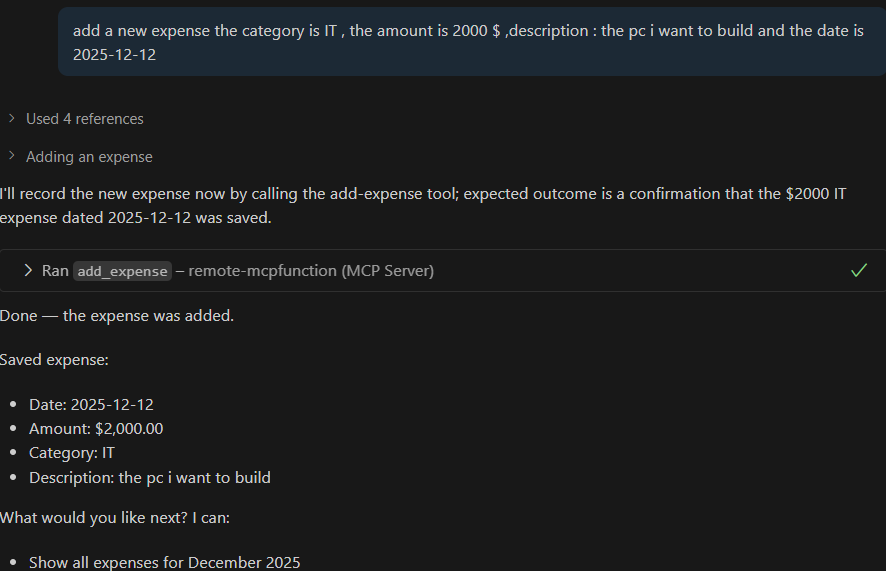Click the "Category: IT" list item

(72, 453)
